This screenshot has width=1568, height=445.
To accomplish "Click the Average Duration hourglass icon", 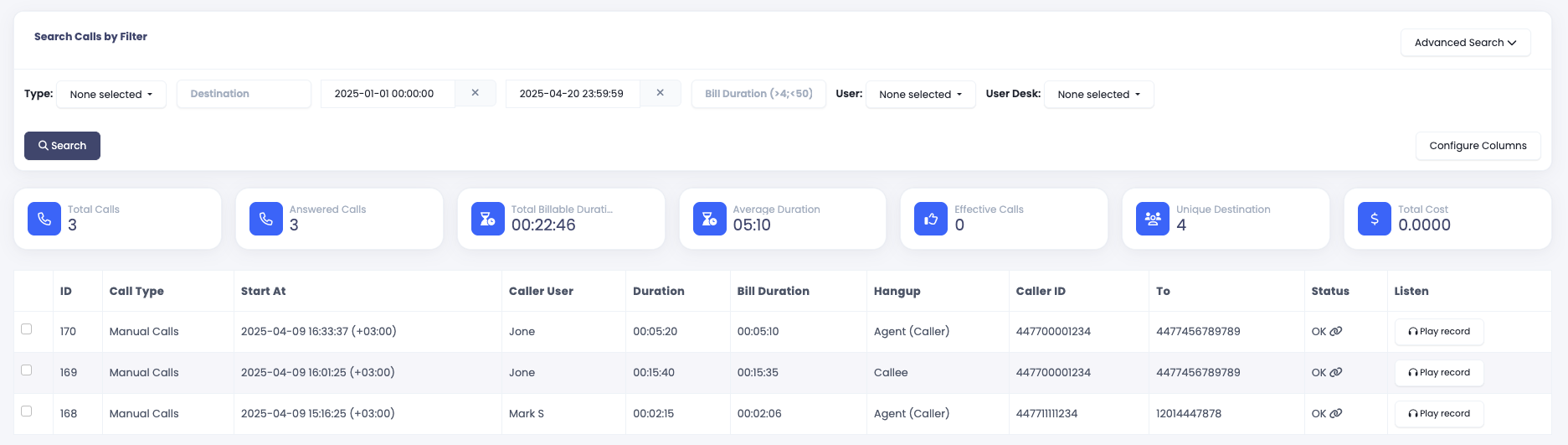I will [710, 219].
